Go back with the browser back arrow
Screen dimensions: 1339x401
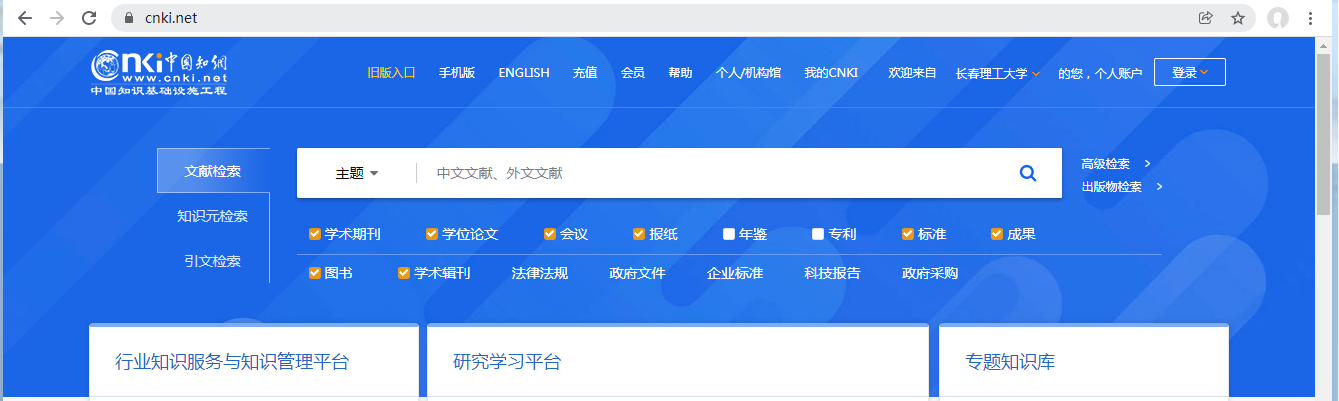tap(25, 18)
